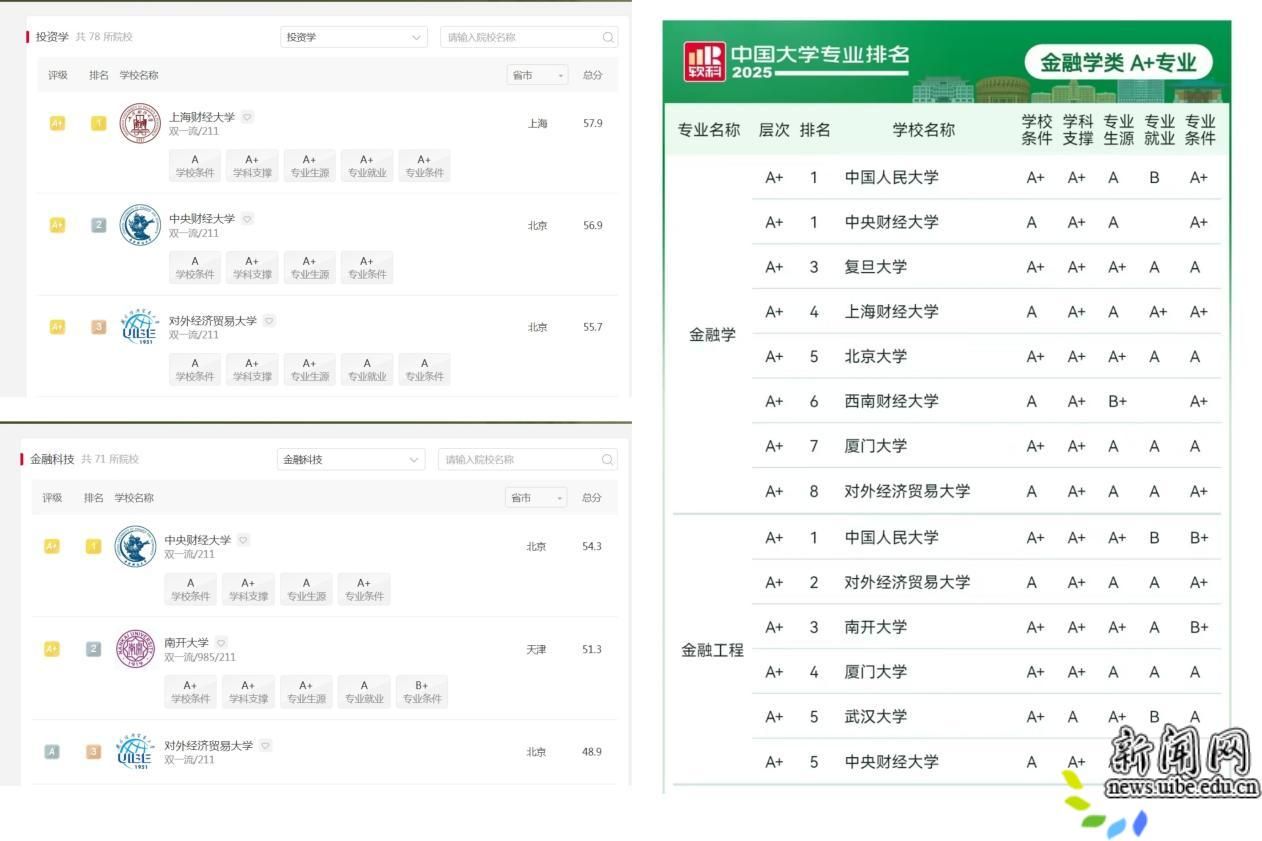Click the A+ rating badge of 南开大学 row
The height and width of the screenshot is (841, 1262).
[52, 649]
